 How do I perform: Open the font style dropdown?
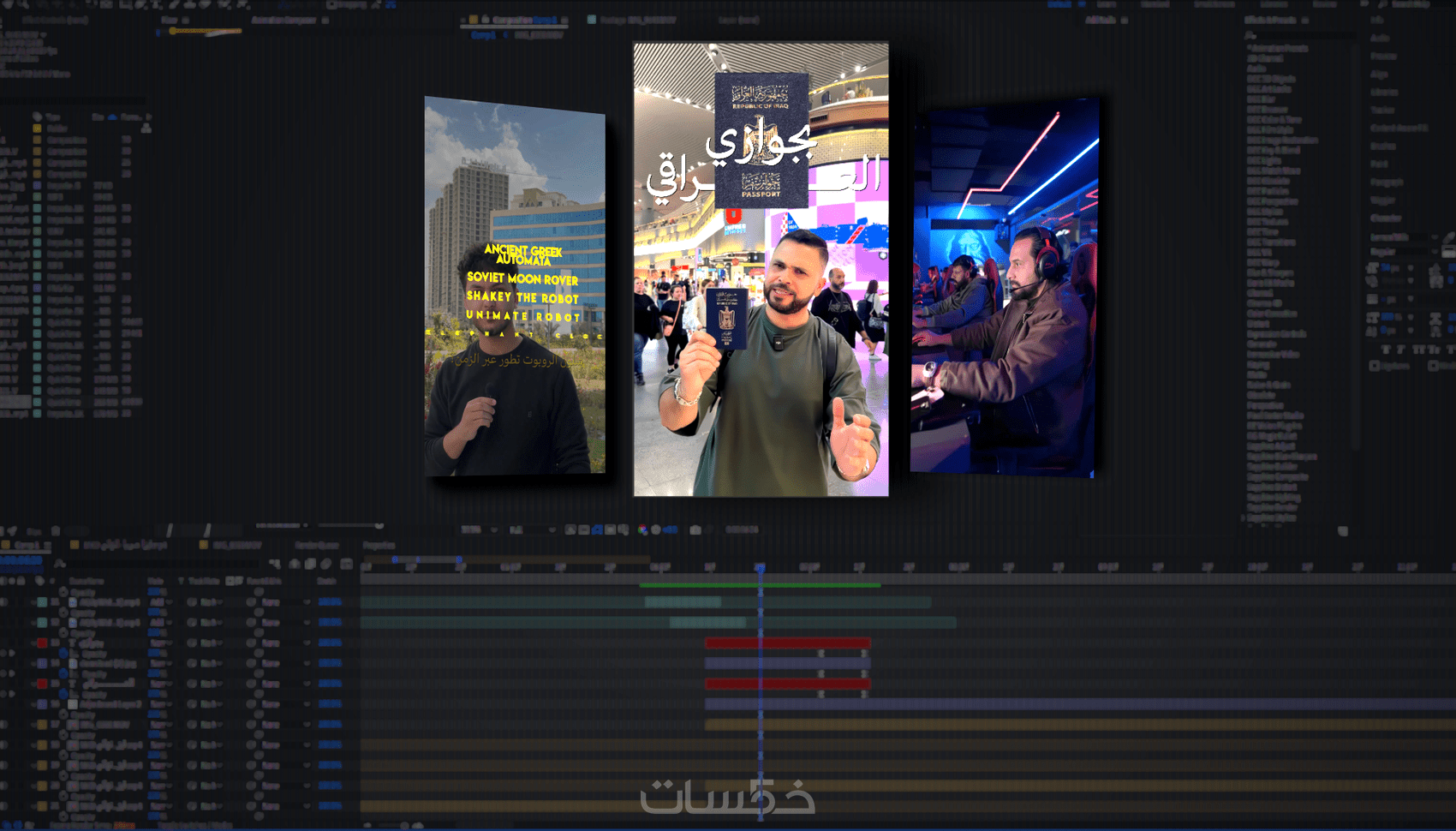pos(1405,252)
